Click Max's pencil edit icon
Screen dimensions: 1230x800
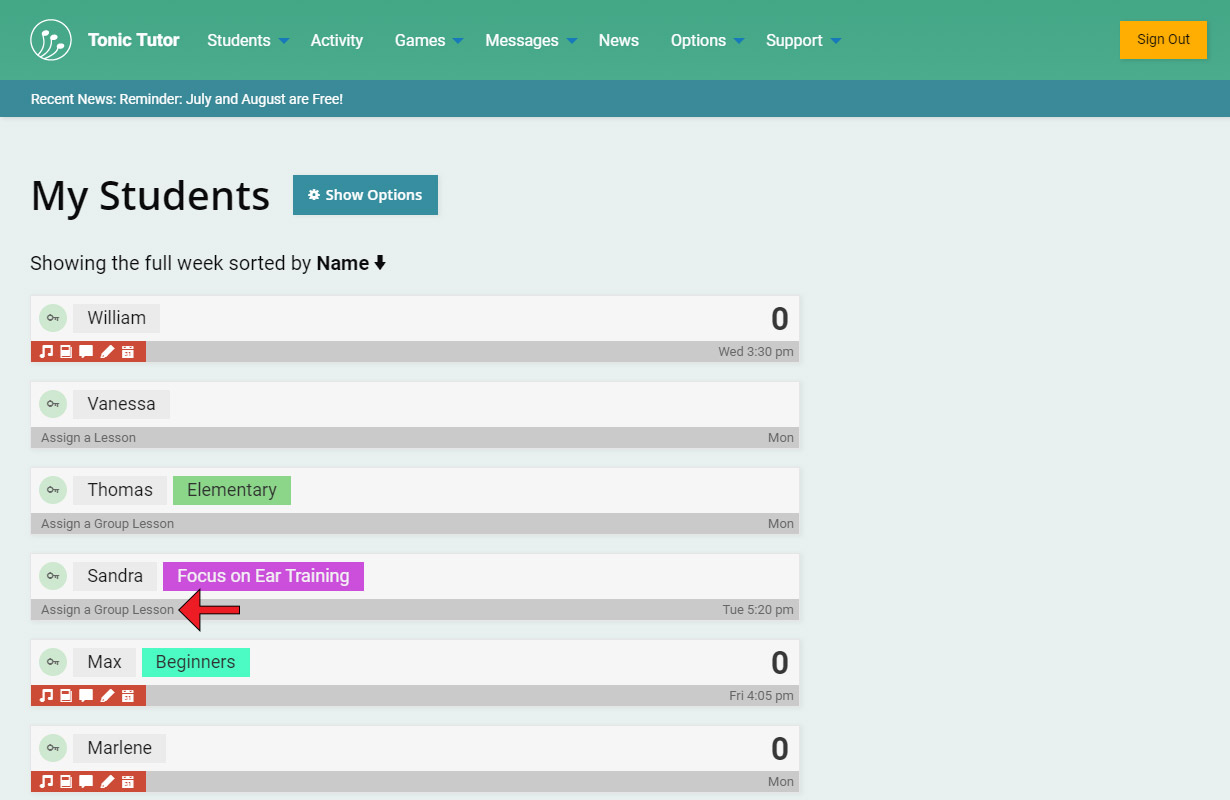[x=107, y=696]
